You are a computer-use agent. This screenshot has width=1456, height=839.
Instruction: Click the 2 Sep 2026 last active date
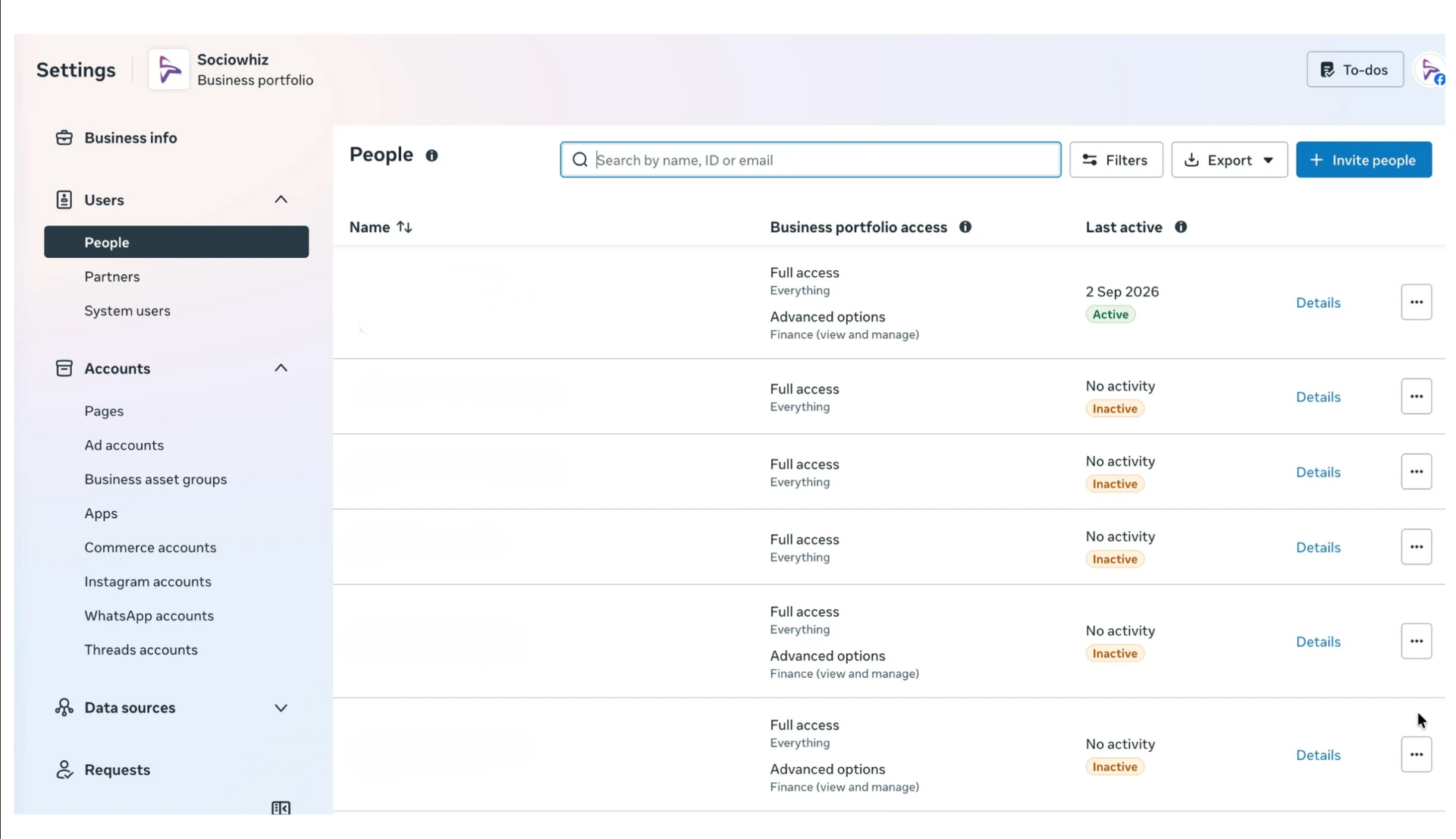[1122, 291]
